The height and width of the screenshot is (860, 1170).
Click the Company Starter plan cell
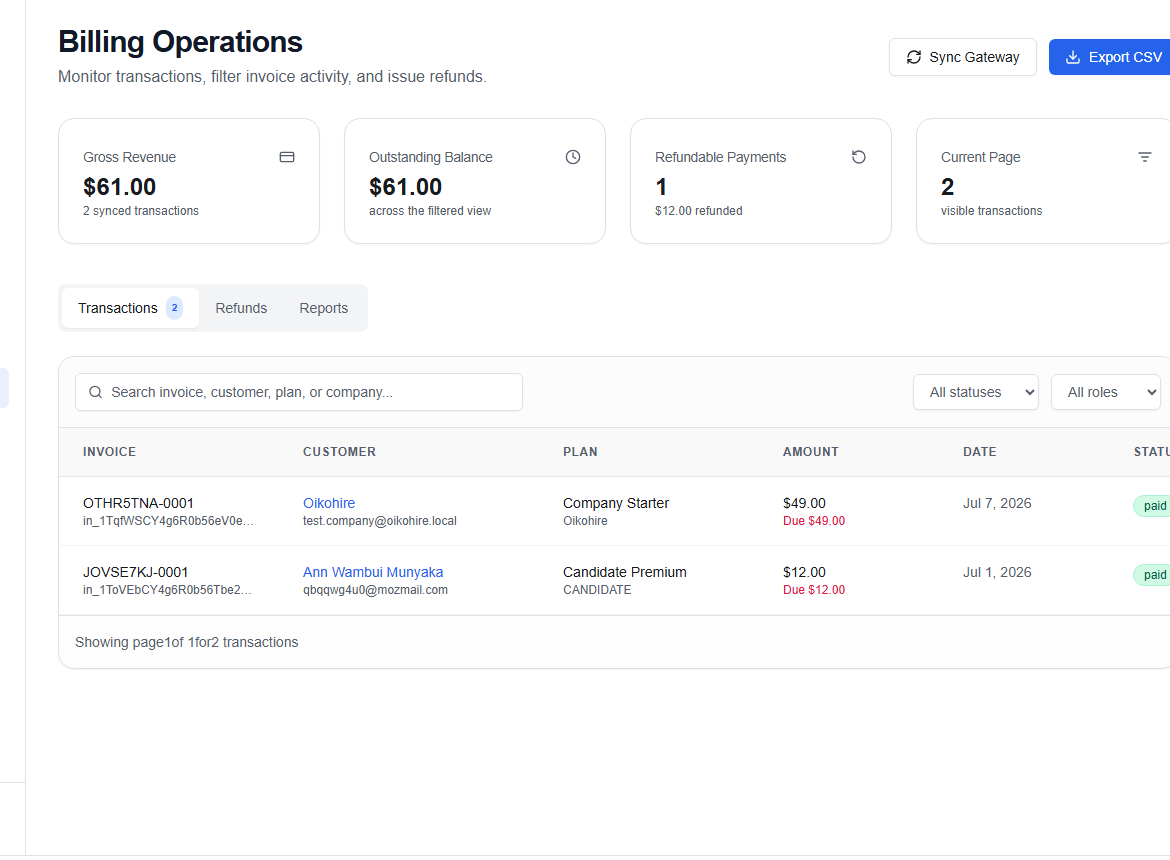coord(616,503)
